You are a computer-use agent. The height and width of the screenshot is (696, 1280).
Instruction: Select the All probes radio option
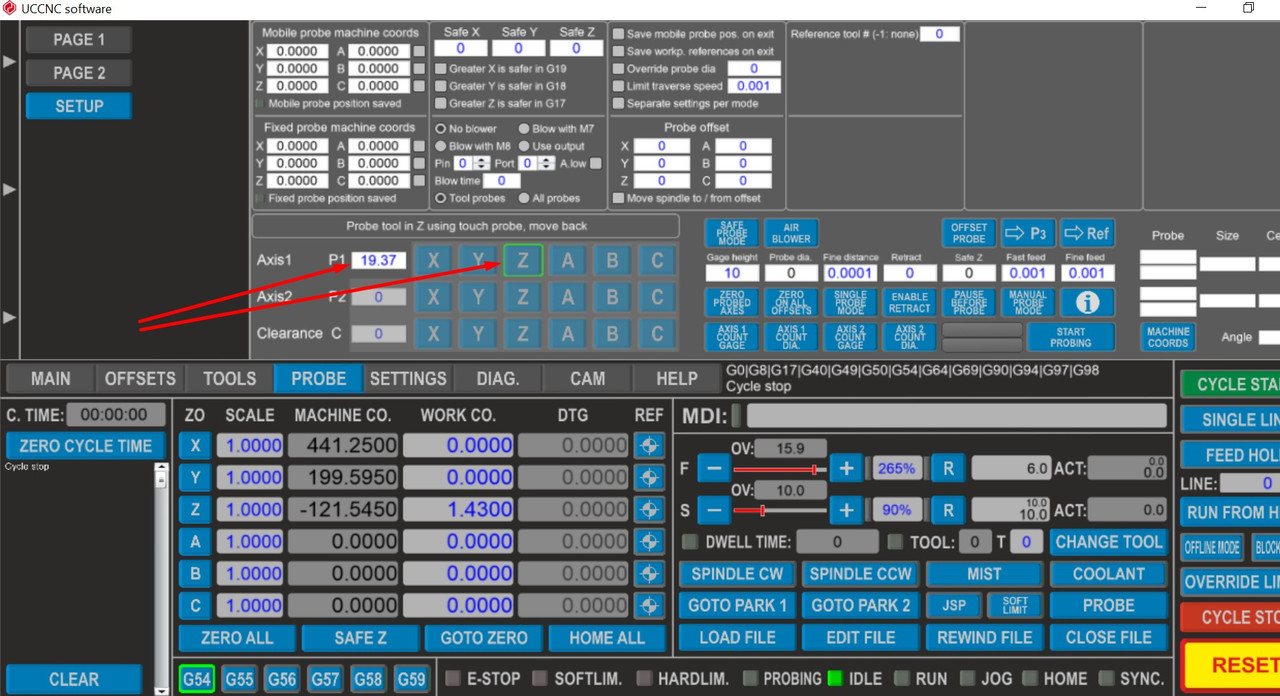click(523, 198)
